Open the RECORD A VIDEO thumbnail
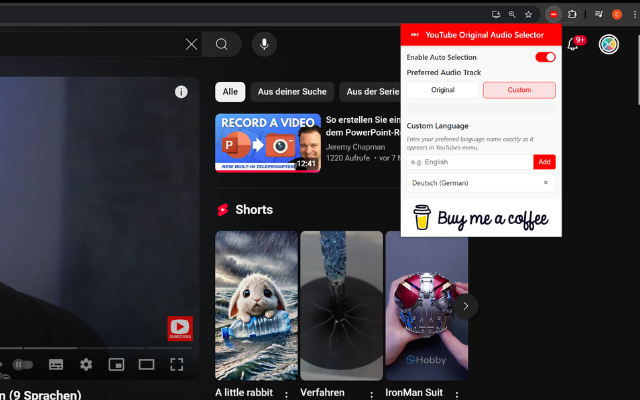640x400 pixels. [268, 143]
